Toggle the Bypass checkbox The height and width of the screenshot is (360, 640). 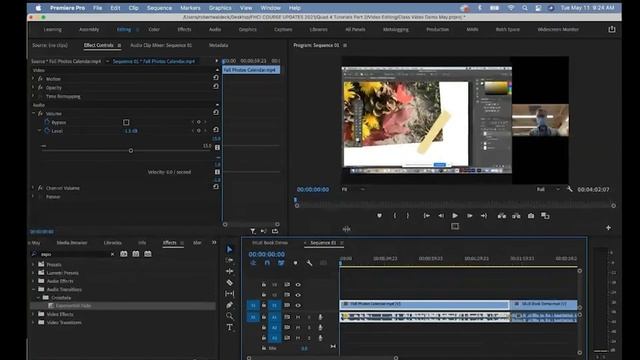pyautogui.click(x=126, y=122)
